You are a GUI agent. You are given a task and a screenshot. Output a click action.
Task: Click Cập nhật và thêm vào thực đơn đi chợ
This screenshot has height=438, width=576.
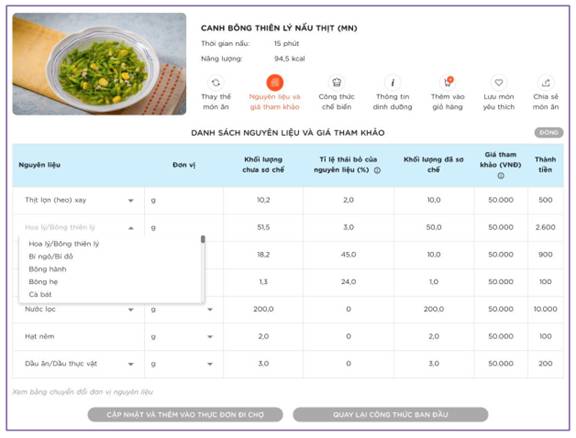click(x=185, y=414)
